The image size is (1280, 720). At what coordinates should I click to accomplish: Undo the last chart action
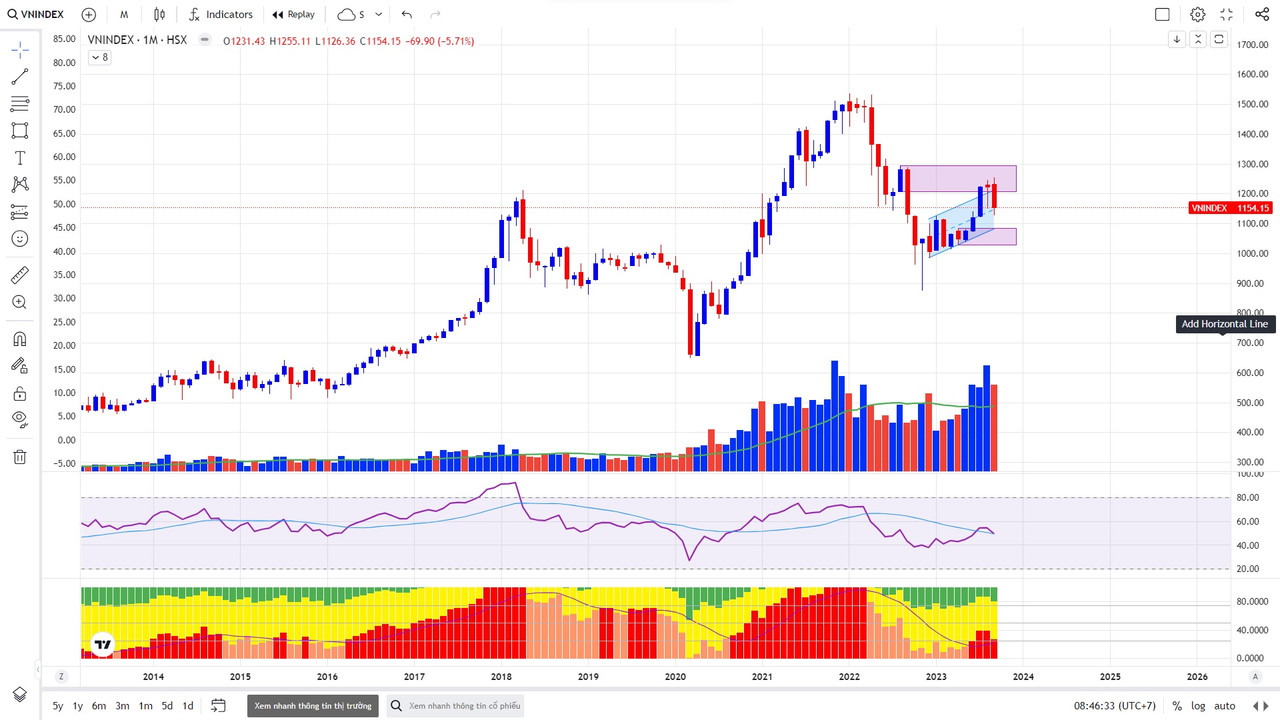406,14
